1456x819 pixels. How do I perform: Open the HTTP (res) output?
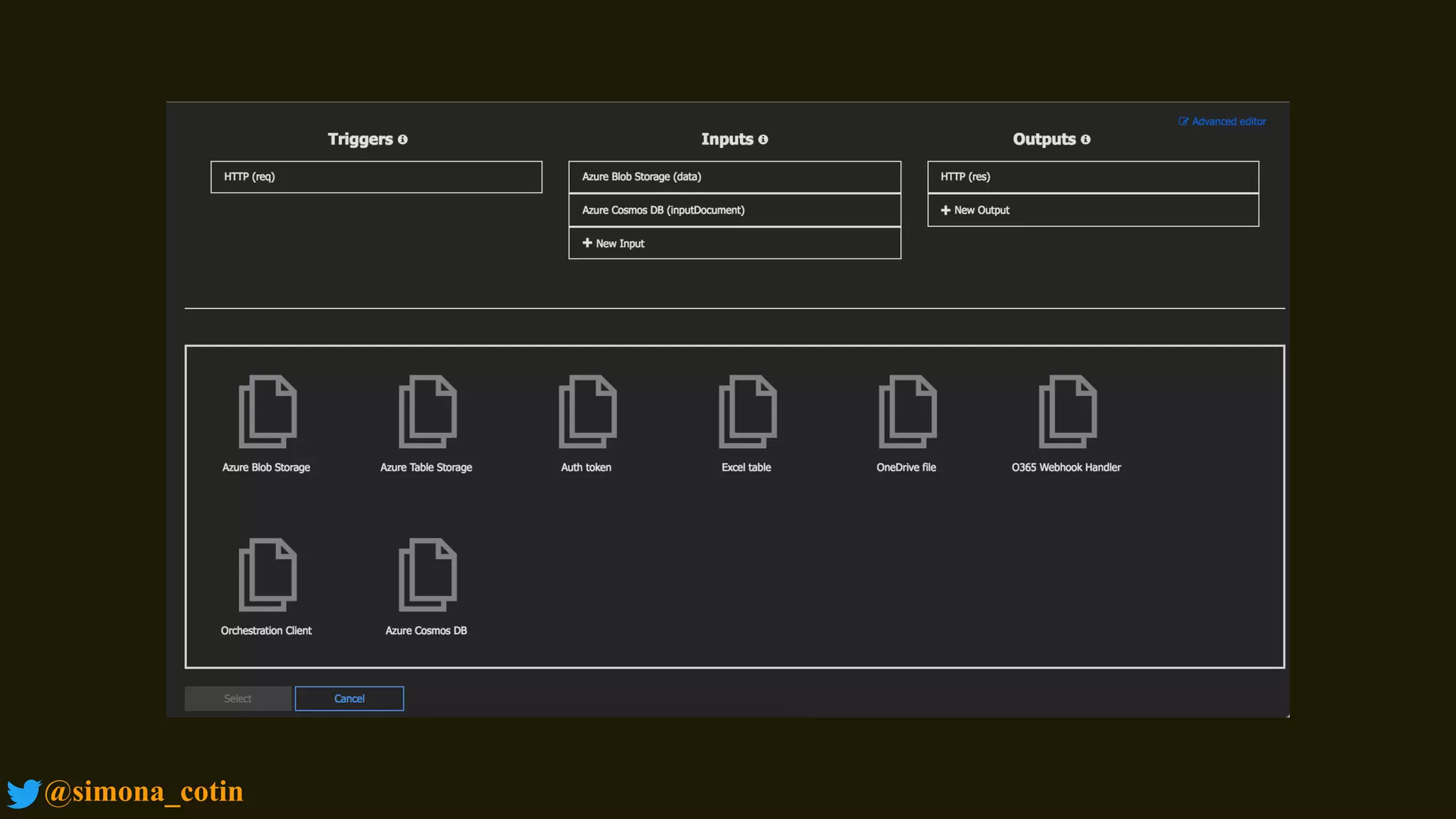coord(1093,177)
